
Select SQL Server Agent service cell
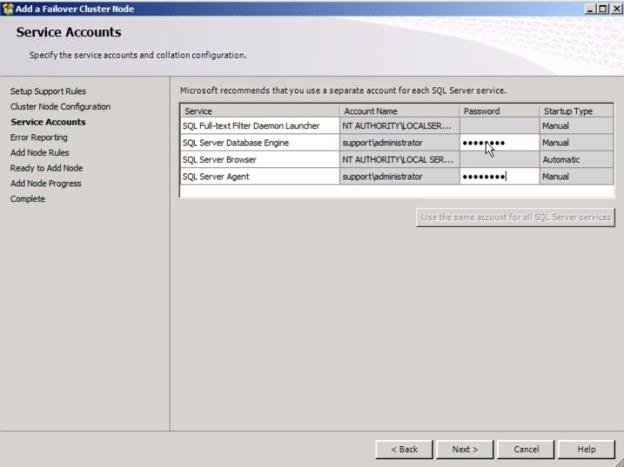pyautogui.click(x=259, y=176)
